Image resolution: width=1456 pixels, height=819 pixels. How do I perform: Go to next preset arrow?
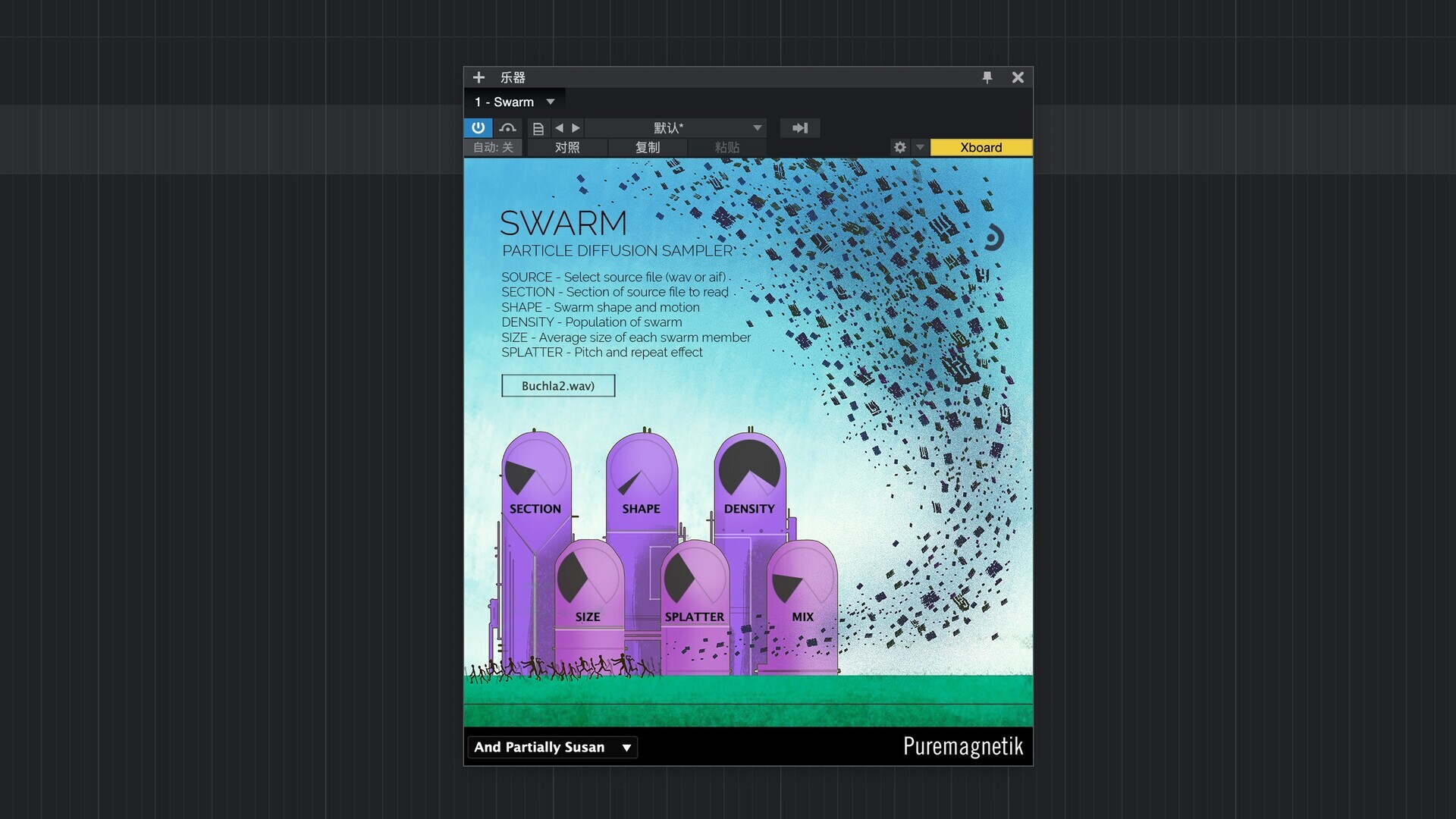[576, 128]
